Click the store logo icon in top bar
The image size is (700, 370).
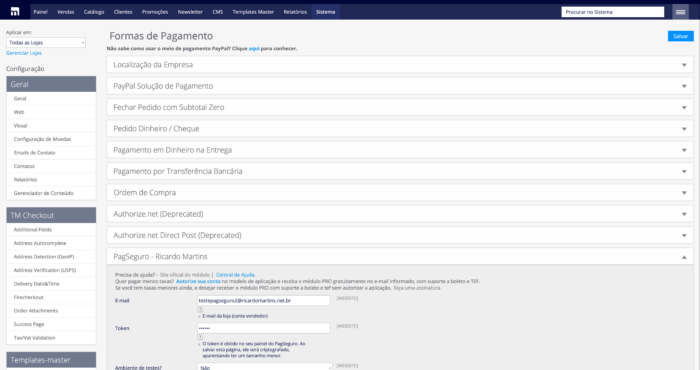click(x=15, y=12)
